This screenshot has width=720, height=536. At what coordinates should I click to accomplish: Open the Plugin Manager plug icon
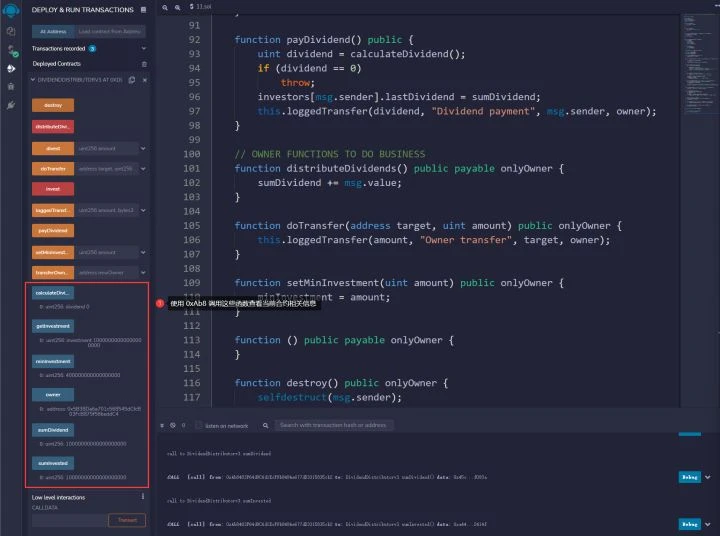point(11,105)
